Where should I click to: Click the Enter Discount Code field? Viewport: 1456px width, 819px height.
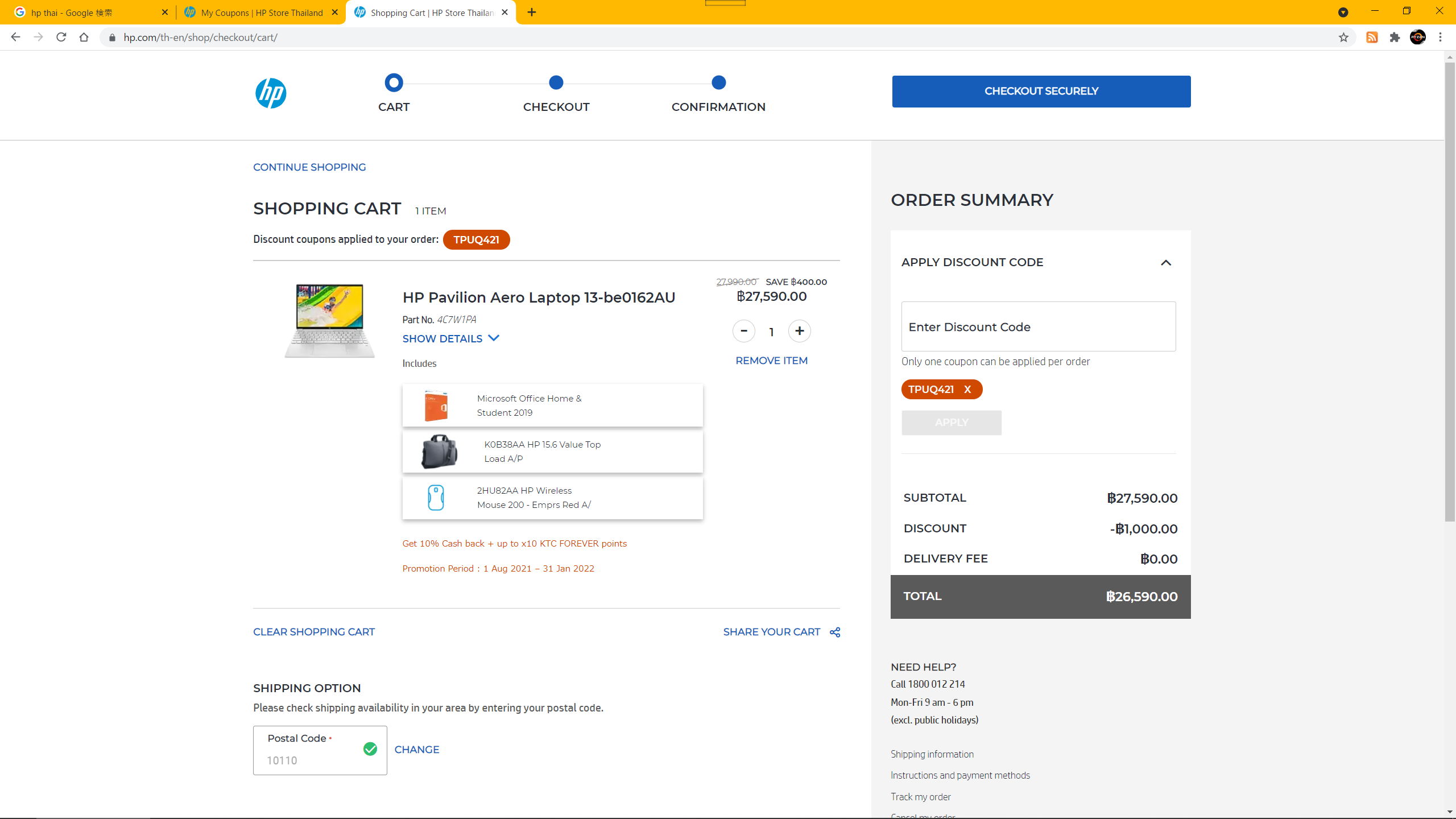point(1039,326)
